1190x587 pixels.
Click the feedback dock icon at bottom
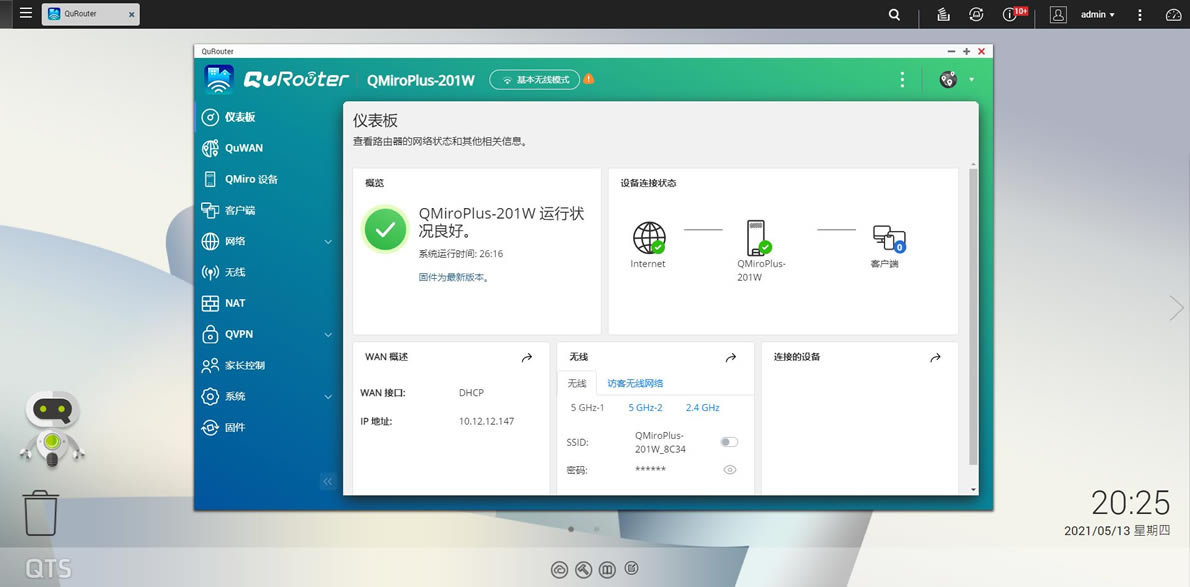pyautogui.click(x=631, y=569)
